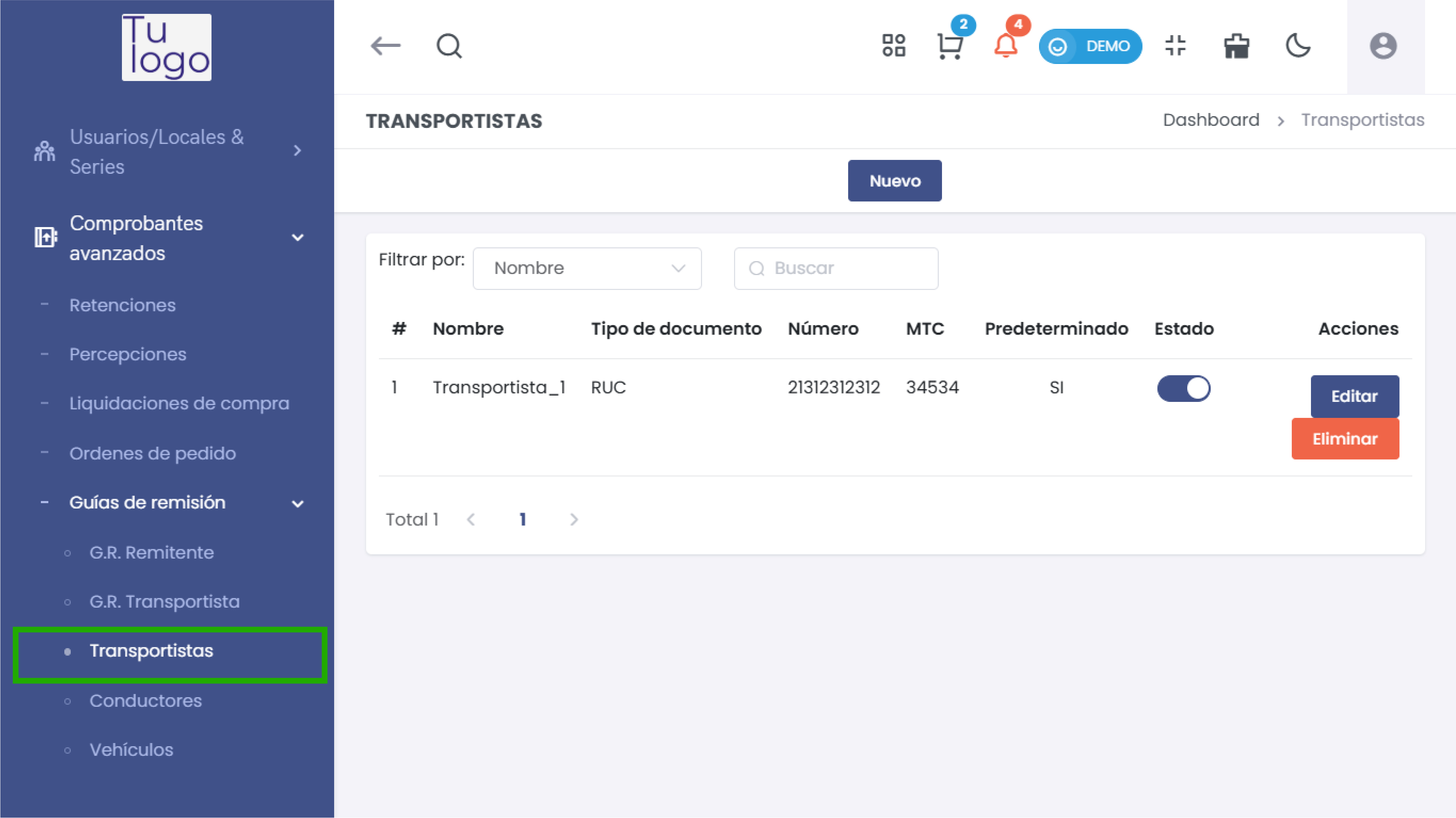The width and height of the screenshot is (1456, 818).
Task: Open the user profile icon
Action: click(x=1383, y=46)
